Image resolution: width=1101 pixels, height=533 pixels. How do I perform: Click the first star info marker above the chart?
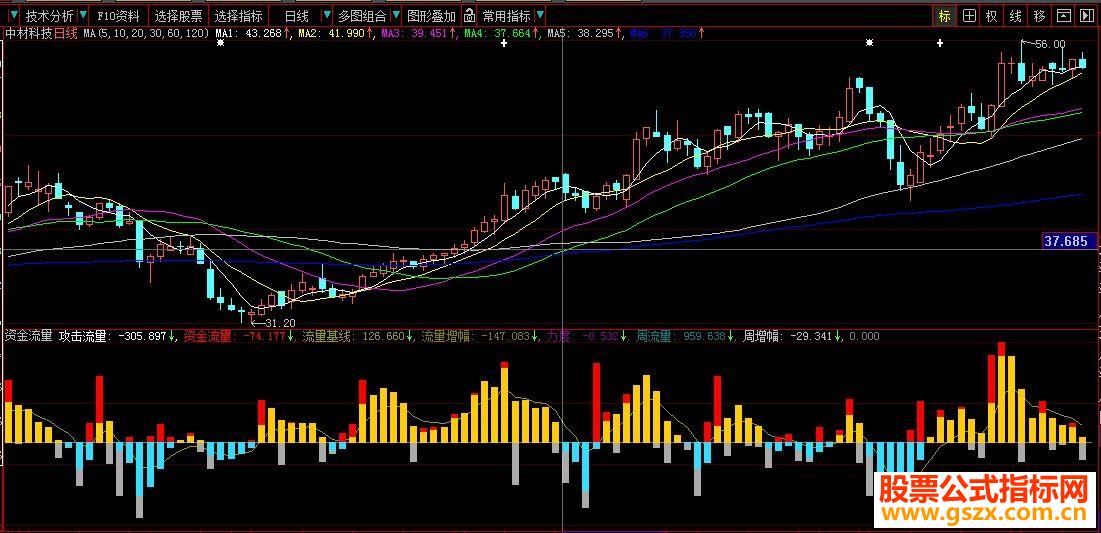(x=220, y=43)
